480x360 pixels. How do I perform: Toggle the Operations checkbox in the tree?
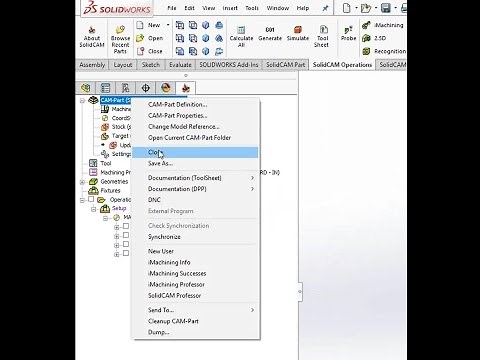(91, 199)
